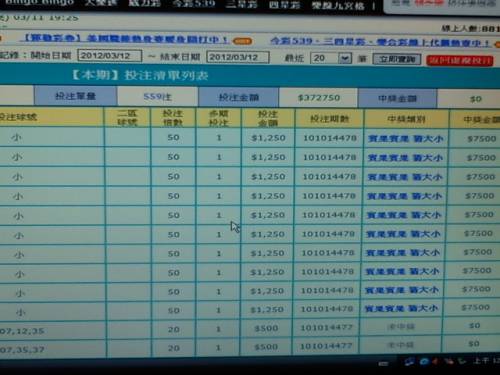The height and width of the screenshot is (375, 500).
Task: Click the blue prize type link in the first row
Action: [406, 139]
